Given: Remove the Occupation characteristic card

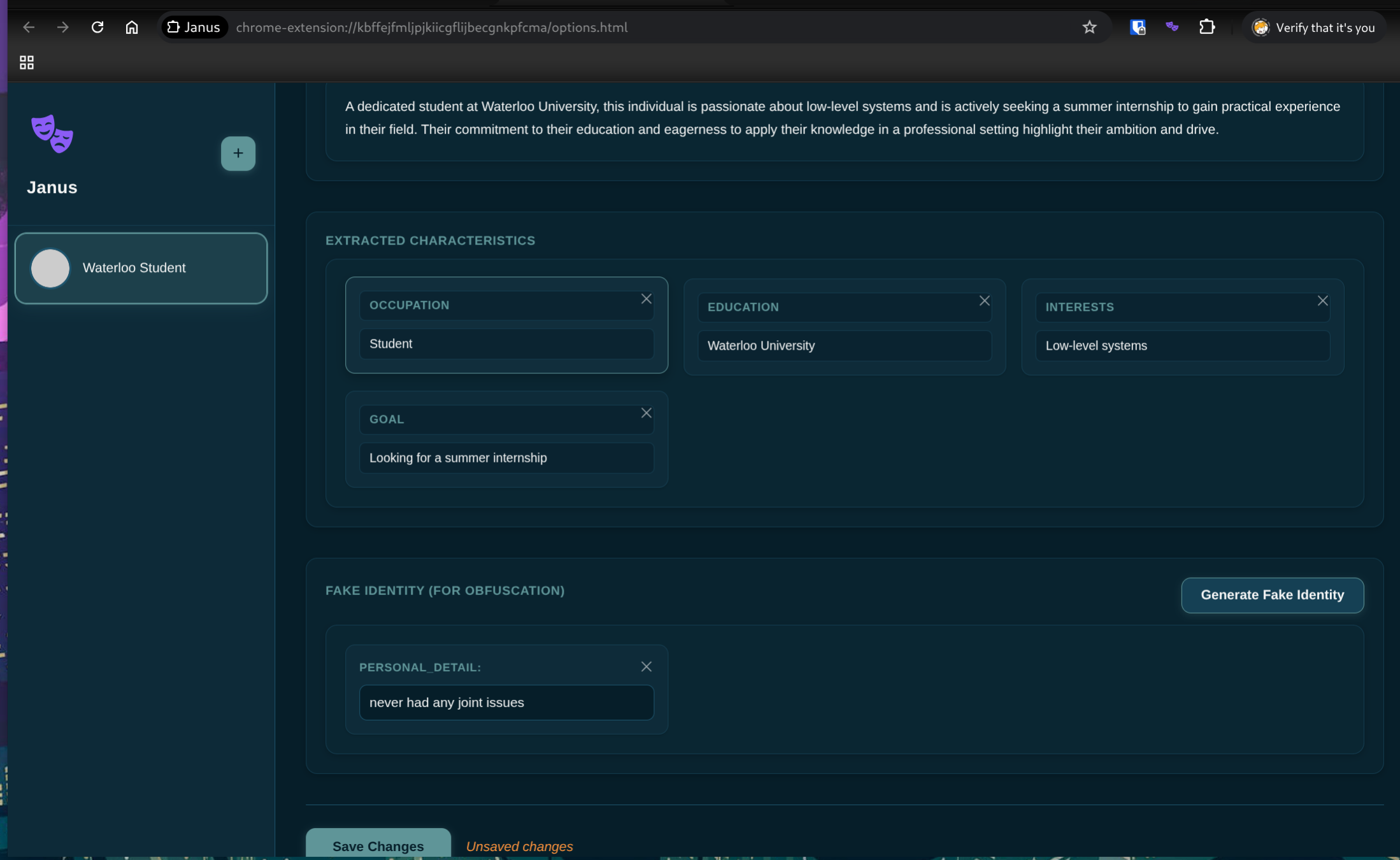Looking at the screenshot, I should (646, 299).
